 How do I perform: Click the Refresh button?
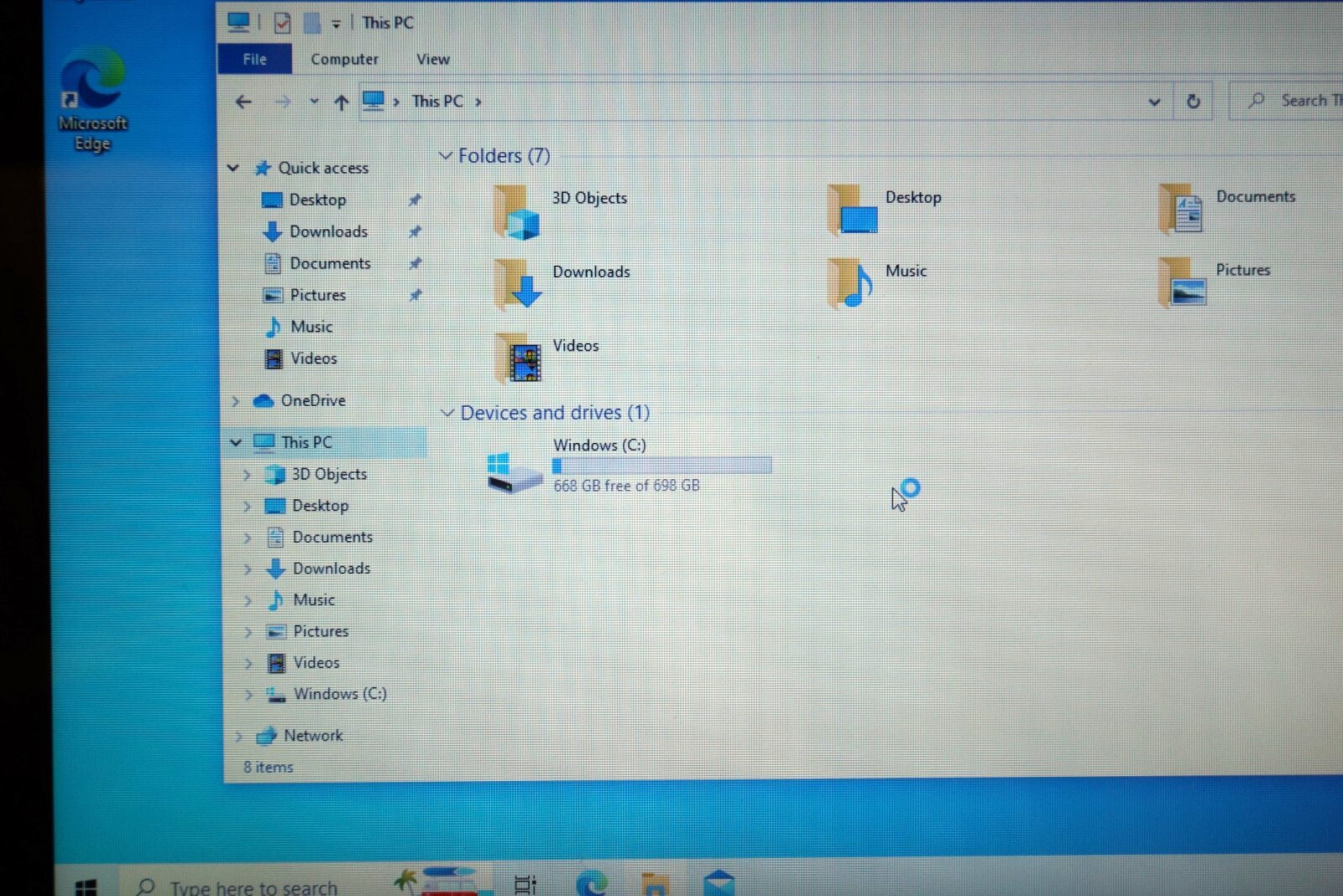click(1193, 102)
